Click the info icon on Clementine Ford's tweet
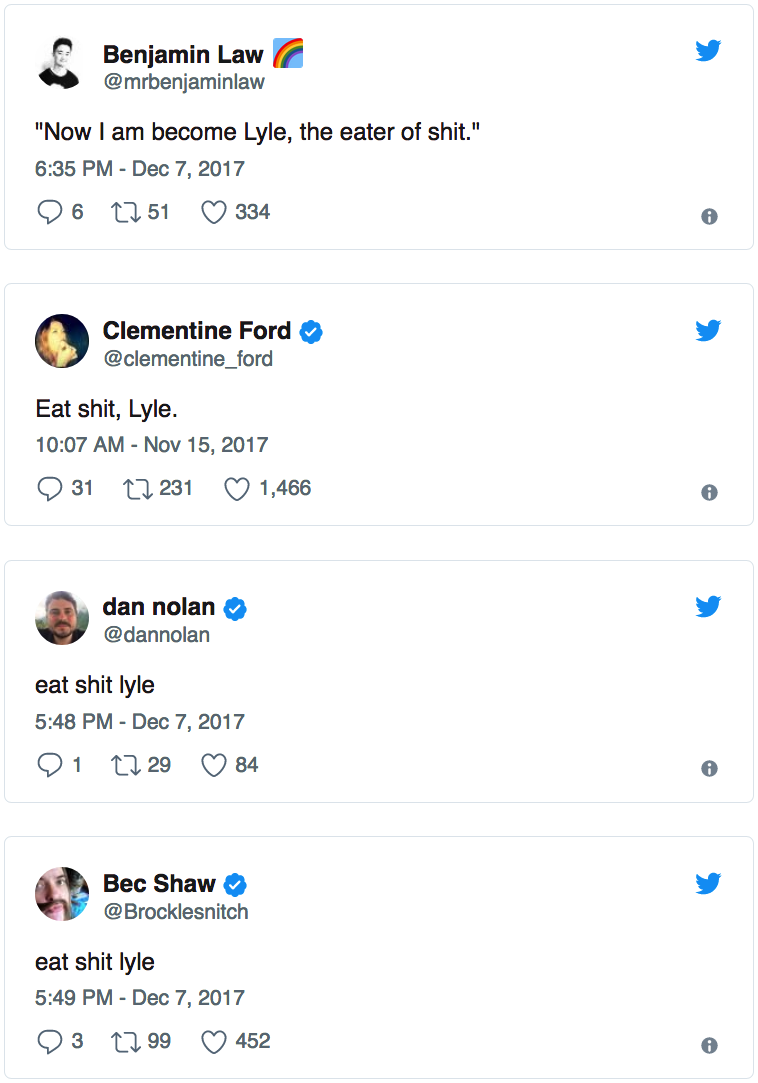Viewport: 758px width, 1083px height. [709, 492]
